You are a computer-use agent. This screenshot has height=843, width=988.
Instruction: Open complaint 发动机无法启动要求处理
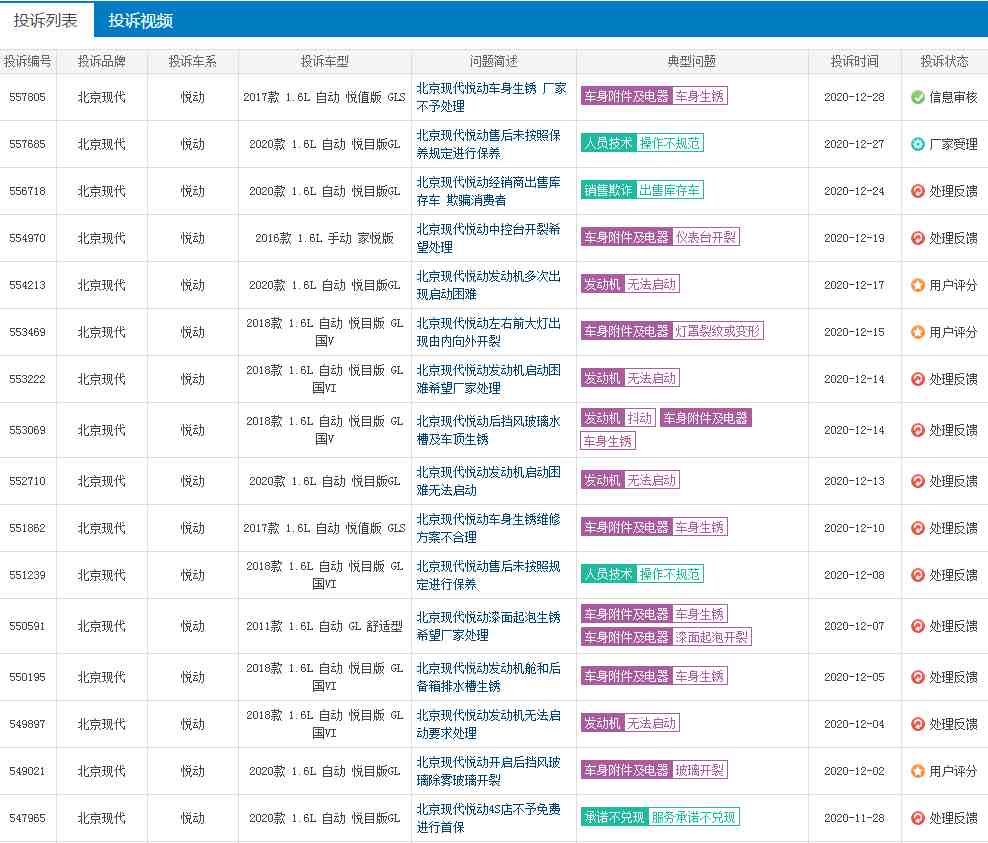pyautogui.click(x=488, y=725)
